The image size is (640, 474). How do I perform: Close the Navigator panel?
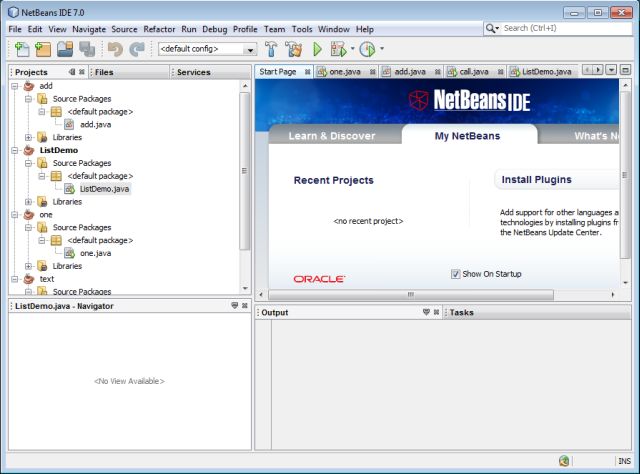[x=244, y=305]
